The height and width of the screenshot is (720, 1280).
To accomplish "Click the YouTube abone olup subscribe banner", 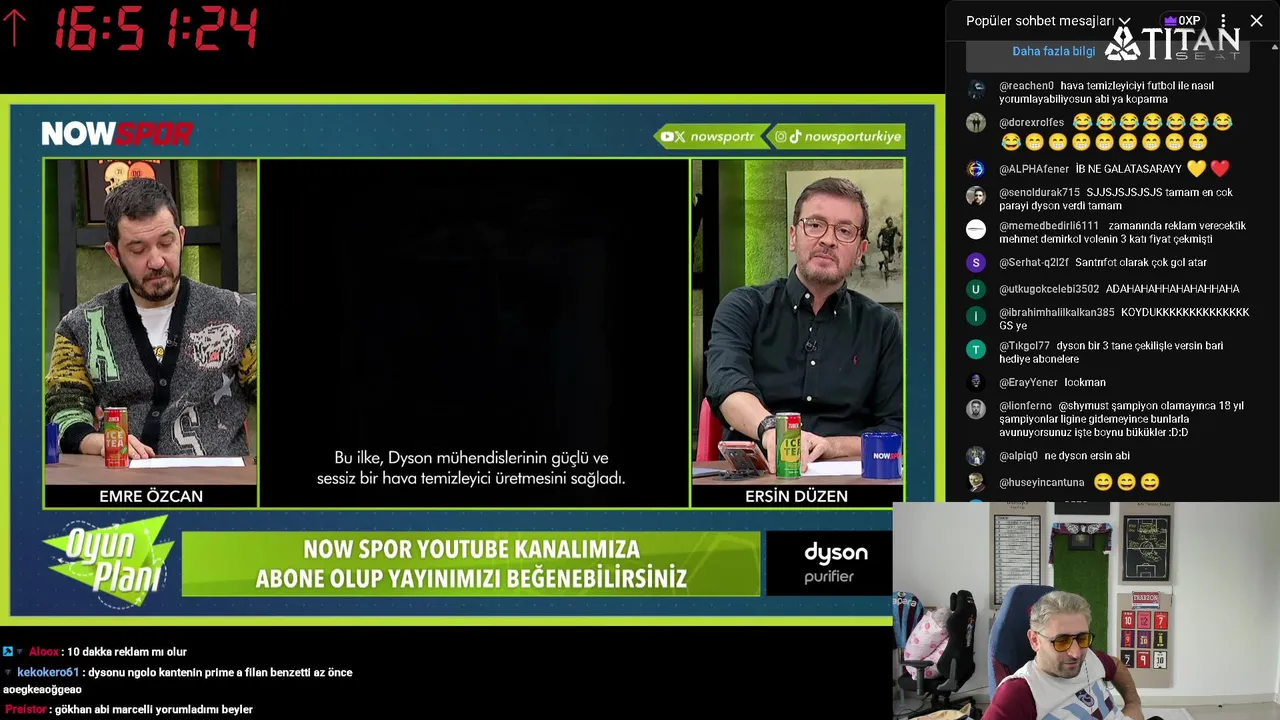I will pyautogui.click(x=470, y=563).
